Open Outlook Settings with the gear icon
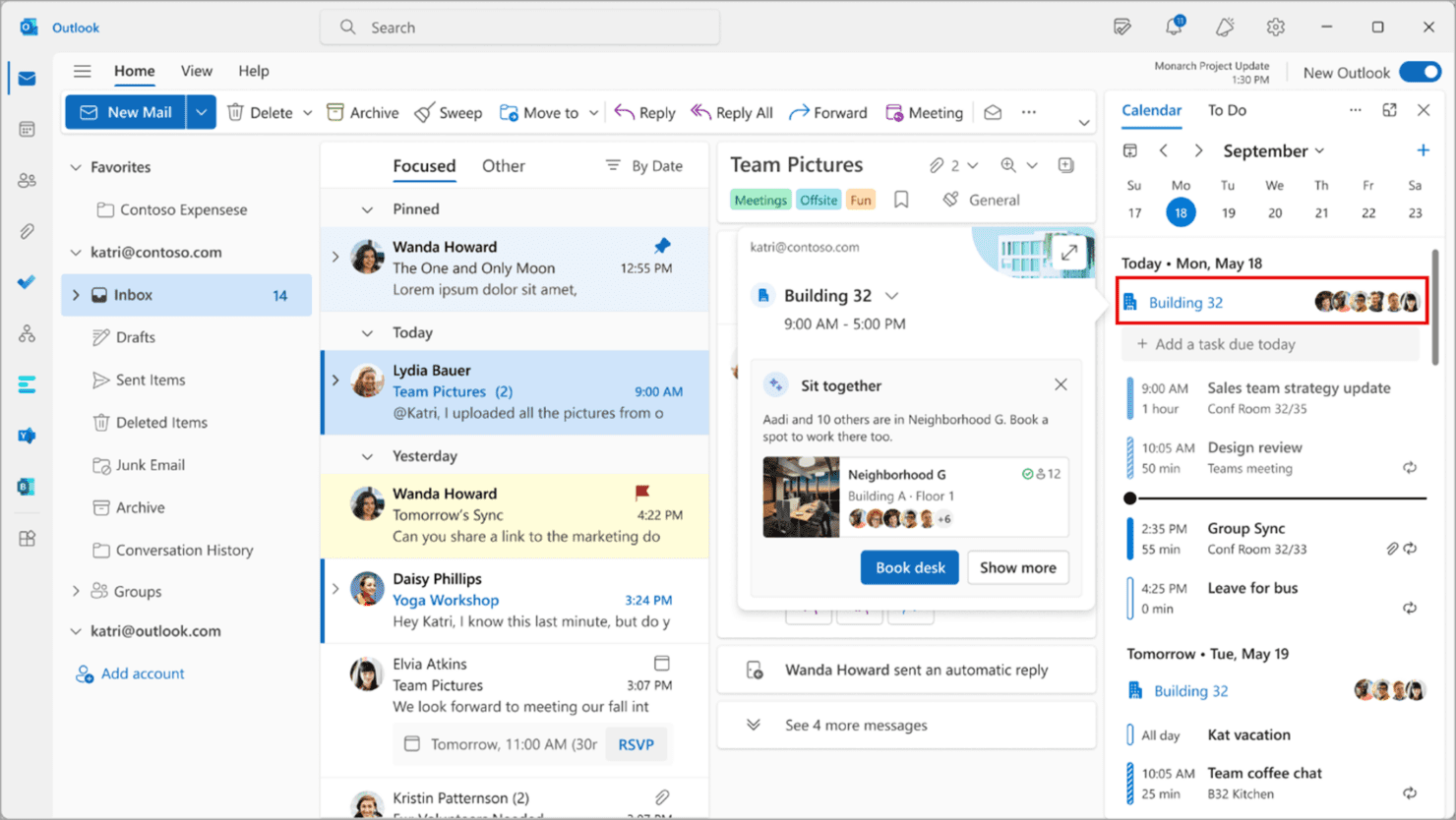The image size is (1456, 820). coord(1275,27)
